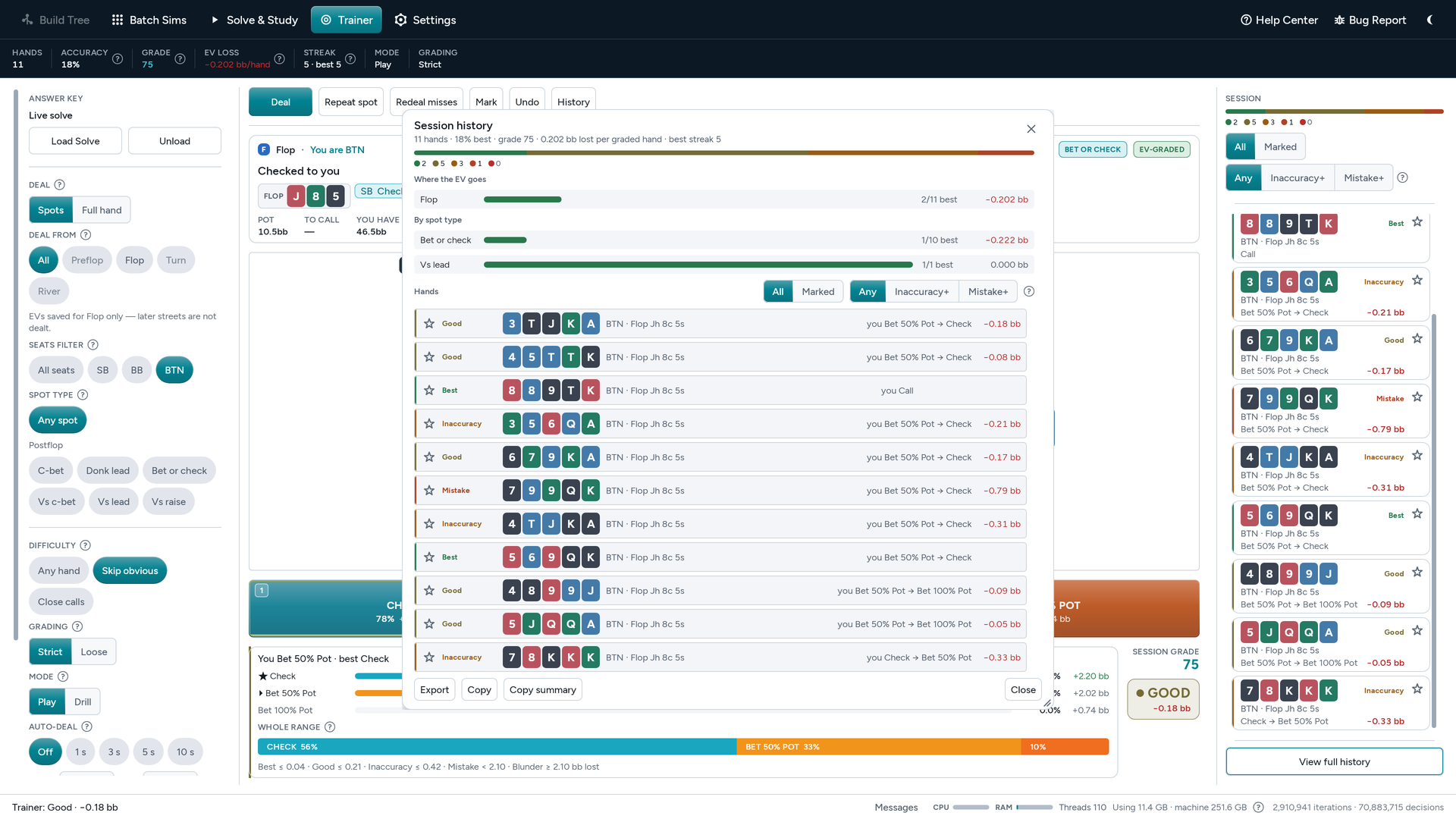The height and width of the screenshot is (819, 1456).
Task: Select the Vs c-bet spot type
Action: [57, 502]
